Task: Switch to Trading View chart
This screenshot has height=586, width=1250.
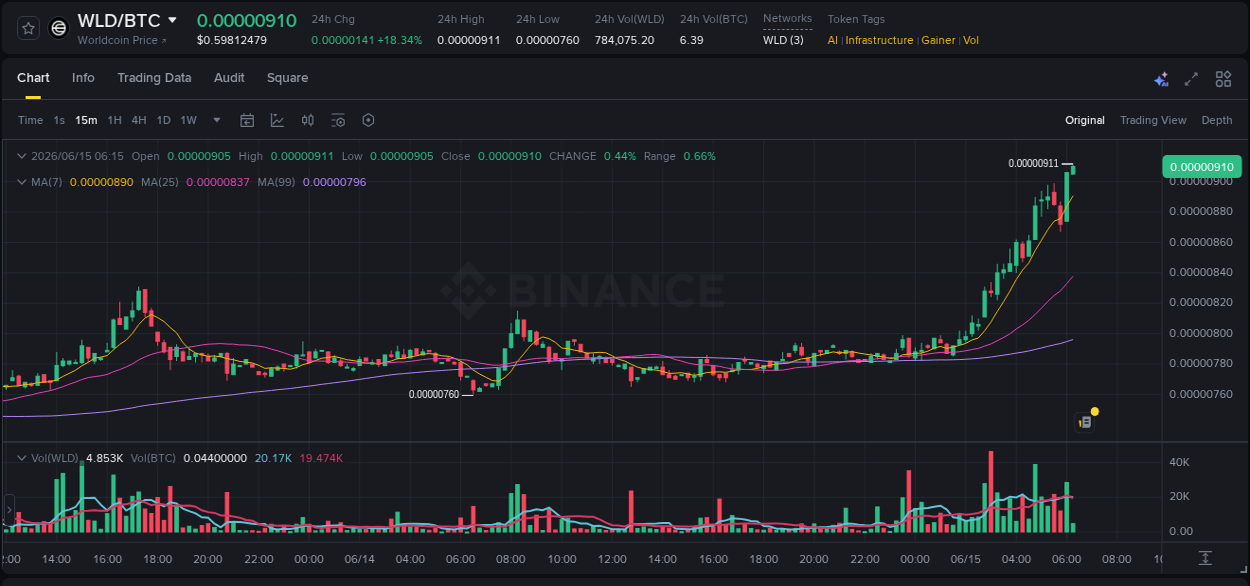Action: click(1153, 120)
